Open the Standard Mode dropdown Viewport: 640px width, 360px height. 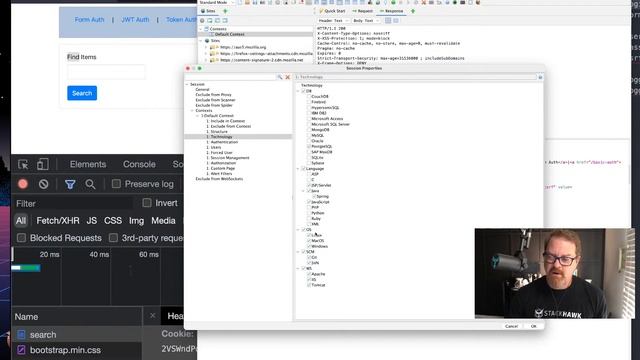[x=217, y=2]
